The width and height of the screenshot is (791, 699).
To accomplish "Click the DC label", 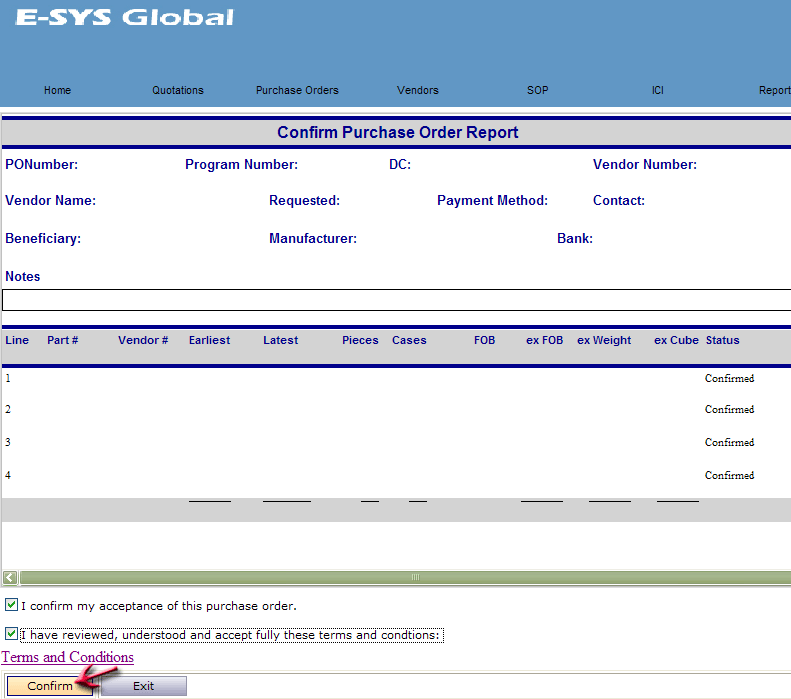I will click(x=400, y=164).
